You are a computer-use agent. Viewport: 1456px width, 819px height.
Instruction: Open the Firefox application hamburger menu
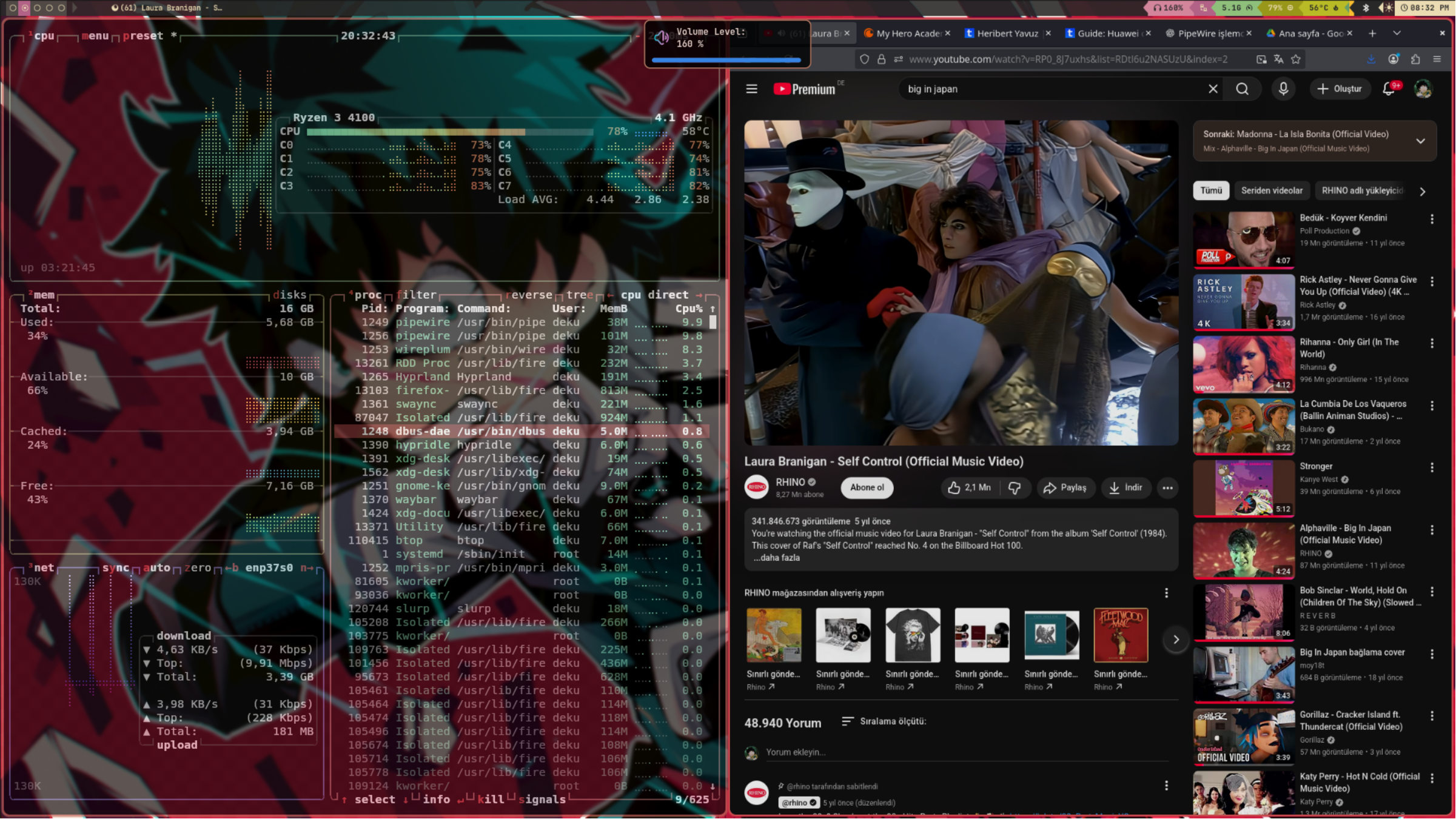[1437, 59]
